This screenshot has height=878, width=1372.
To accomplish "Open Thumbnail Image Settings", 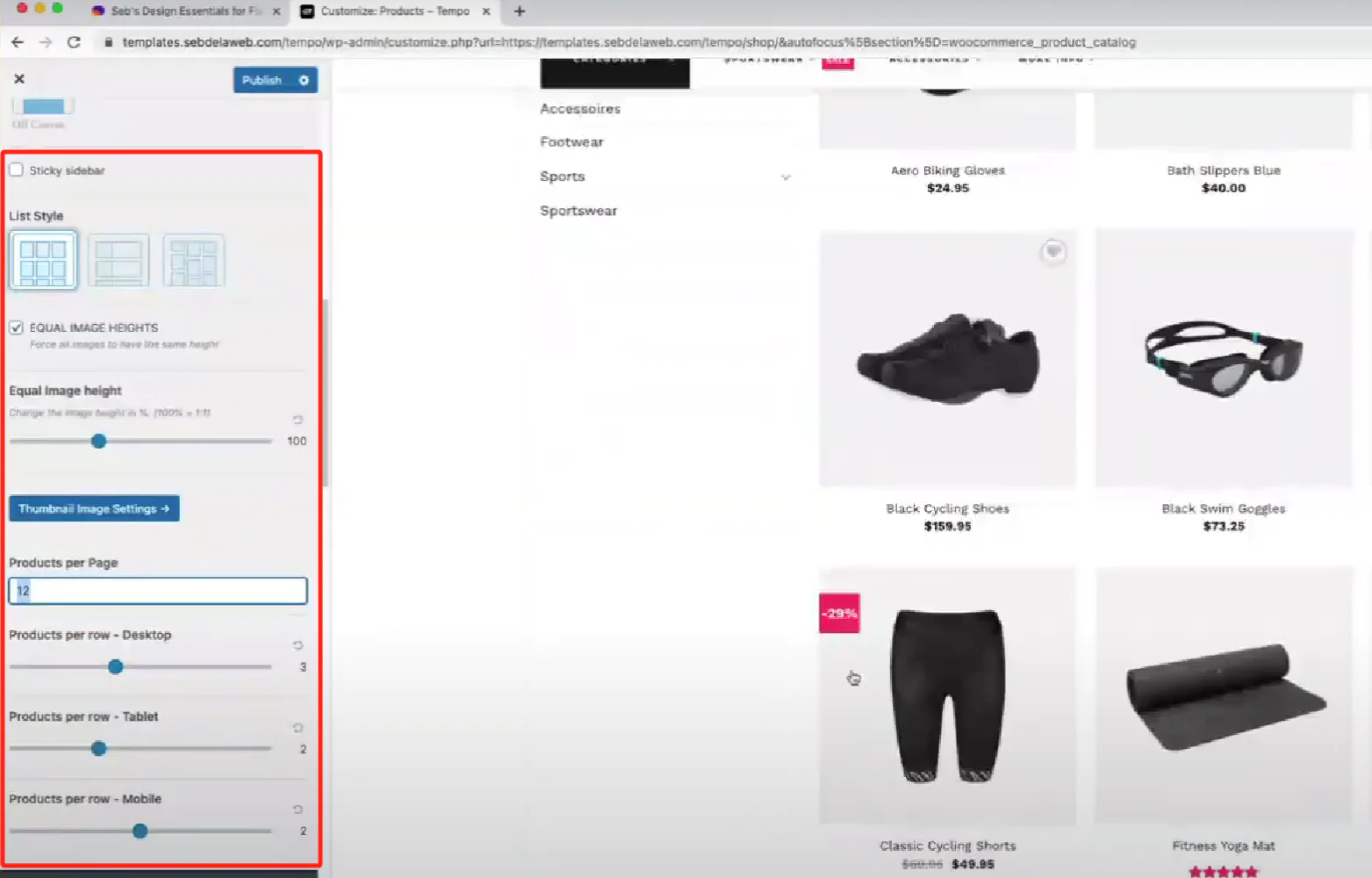I will [x=94, y=508].
